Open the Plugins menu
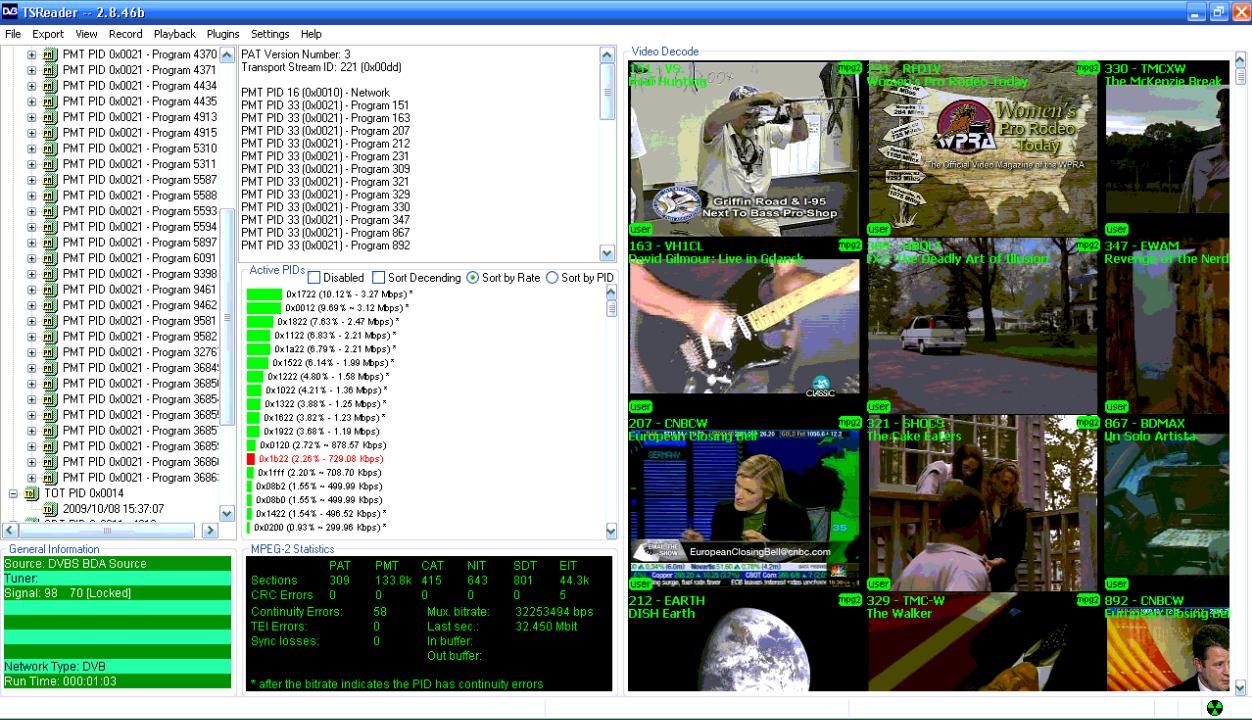1252x720 pixels. click(x=223, y=34)
